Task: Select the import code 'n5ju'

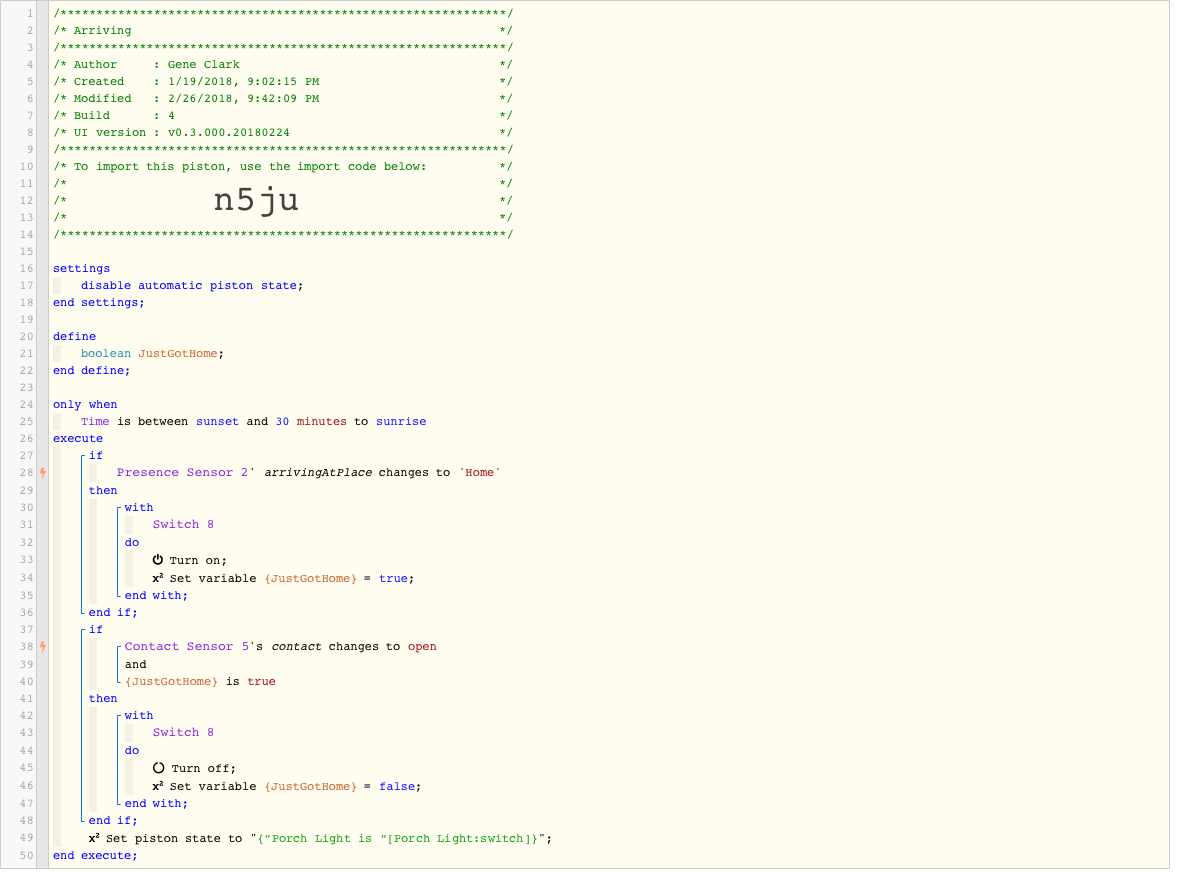Action: click(256, 200)
